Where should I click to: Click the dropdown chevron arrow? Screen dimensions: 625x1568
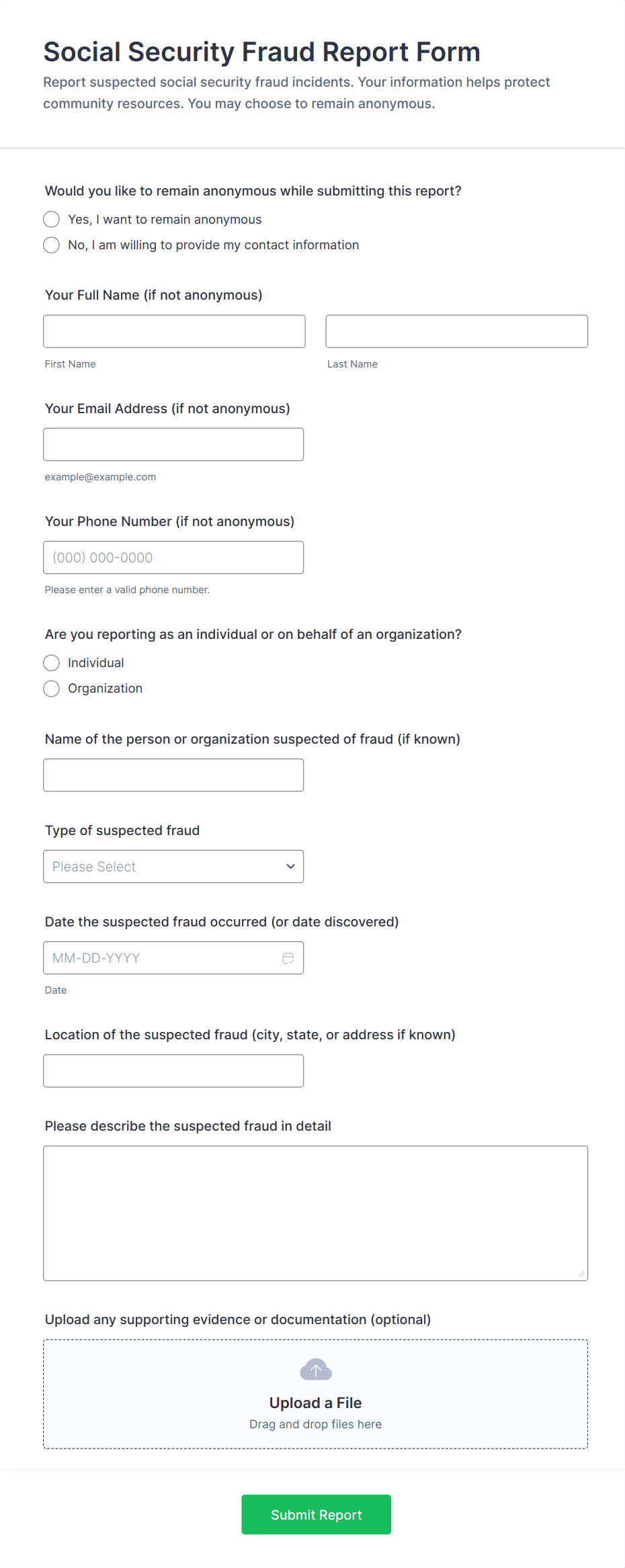(290, 867)
